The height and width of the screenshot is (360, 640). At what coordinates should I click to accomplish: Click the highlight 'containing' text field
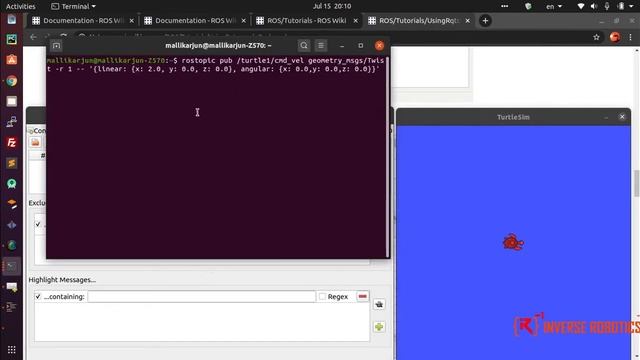tap(202, 296)
